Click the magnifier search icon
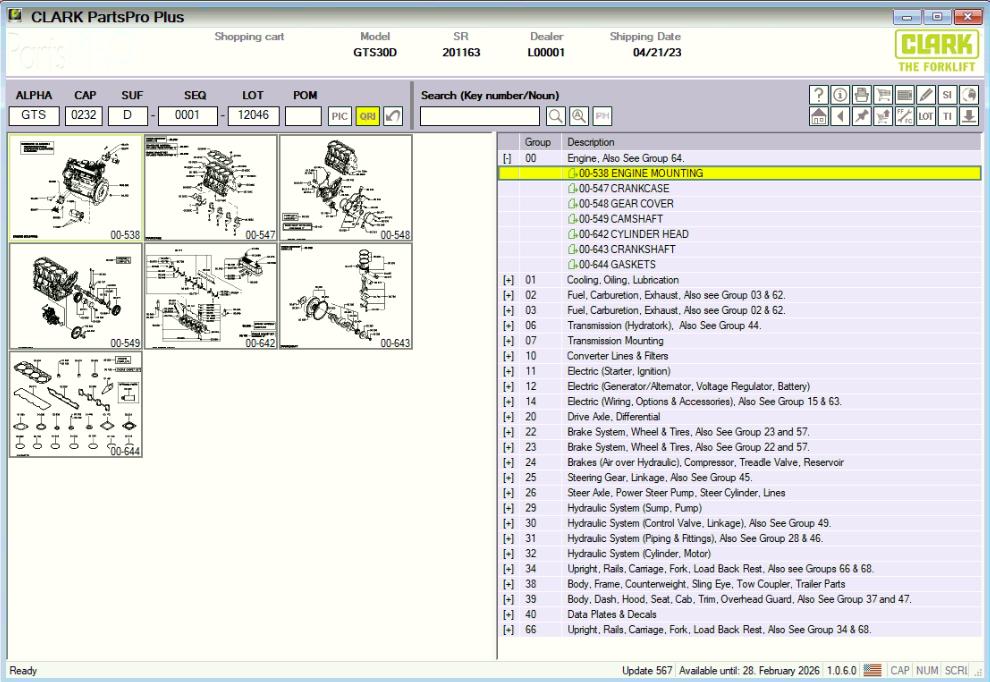The height and width of the screenshot is (682, 990). click(555, 116)
